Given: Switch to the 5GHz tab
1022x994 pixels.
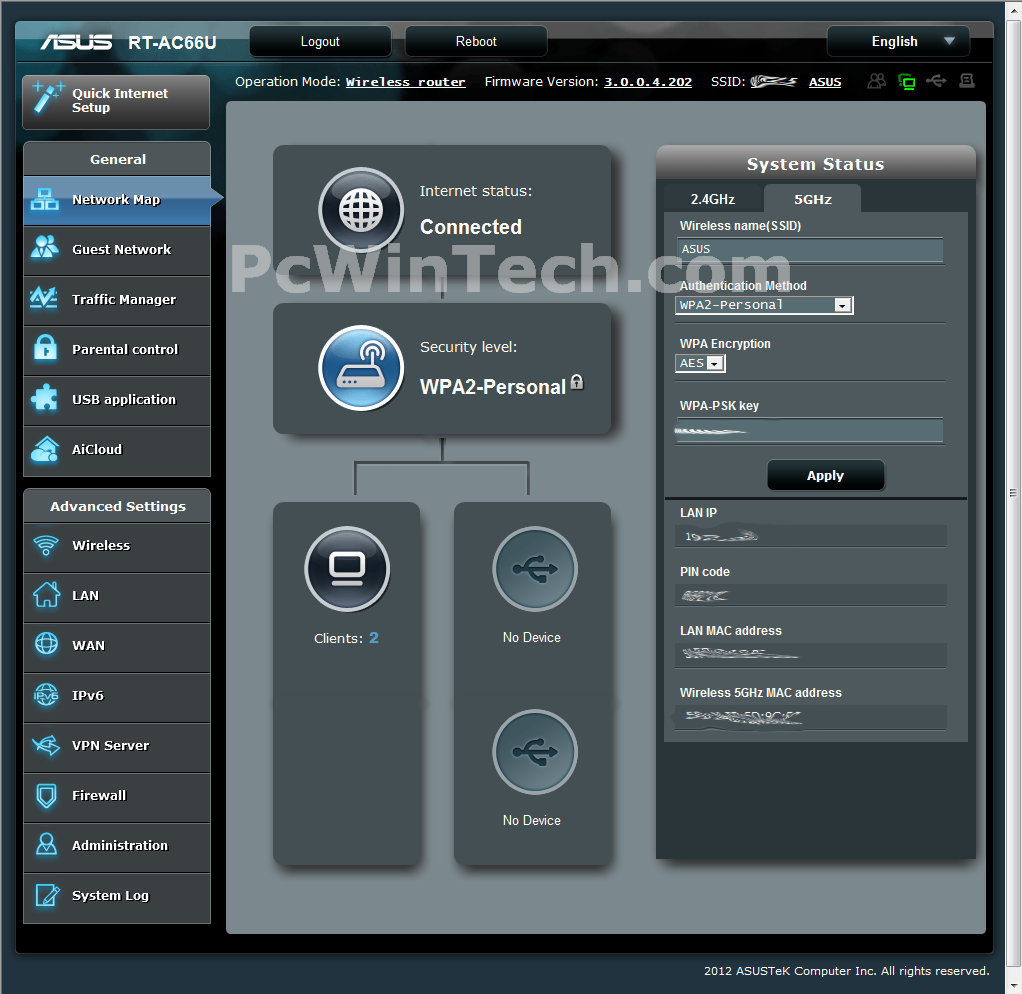Looking at the screenshot, I should pos(813,199).
